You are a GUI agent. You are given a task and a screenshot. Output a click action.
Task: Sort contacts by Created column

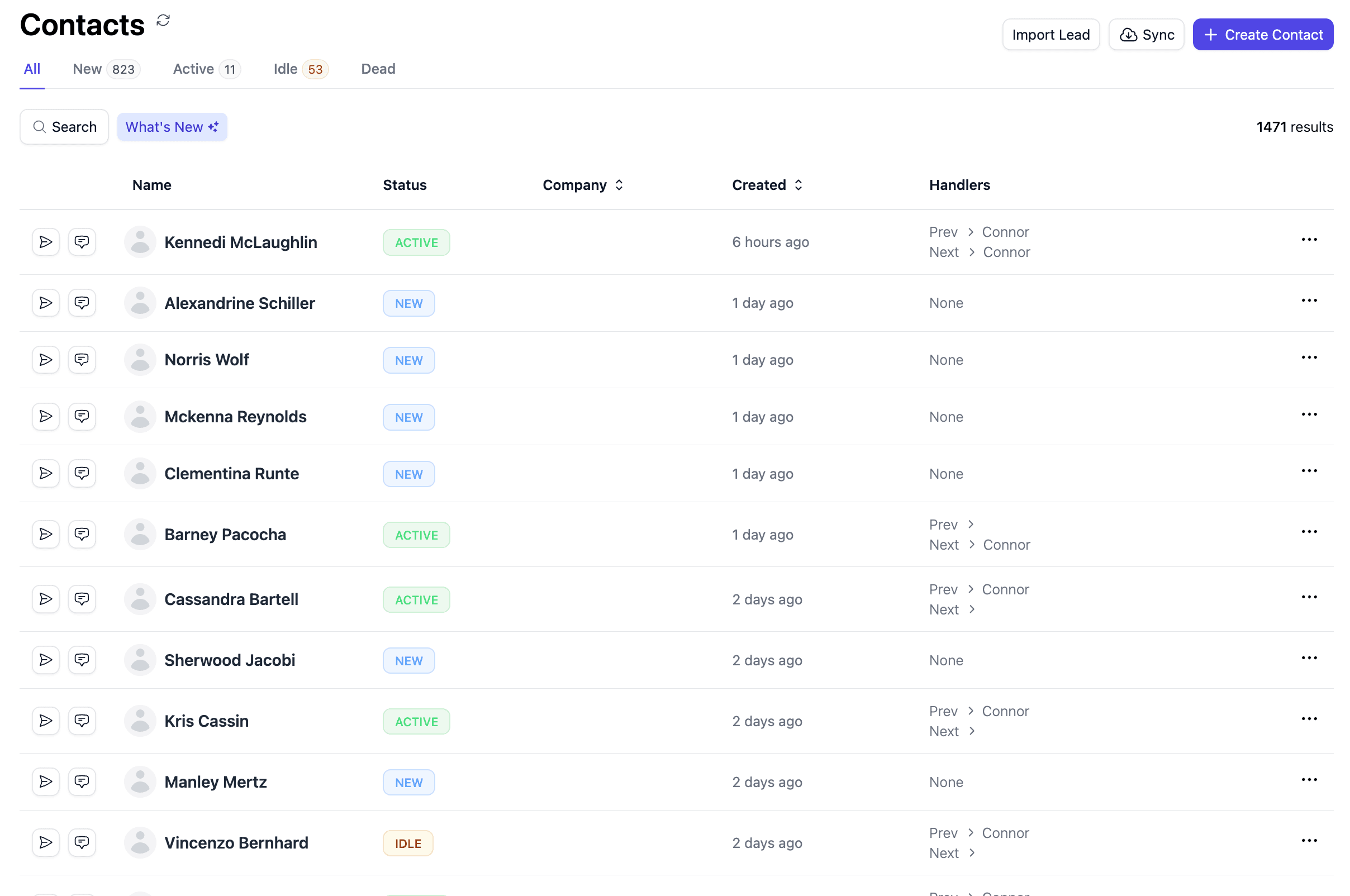coord(767,185)
